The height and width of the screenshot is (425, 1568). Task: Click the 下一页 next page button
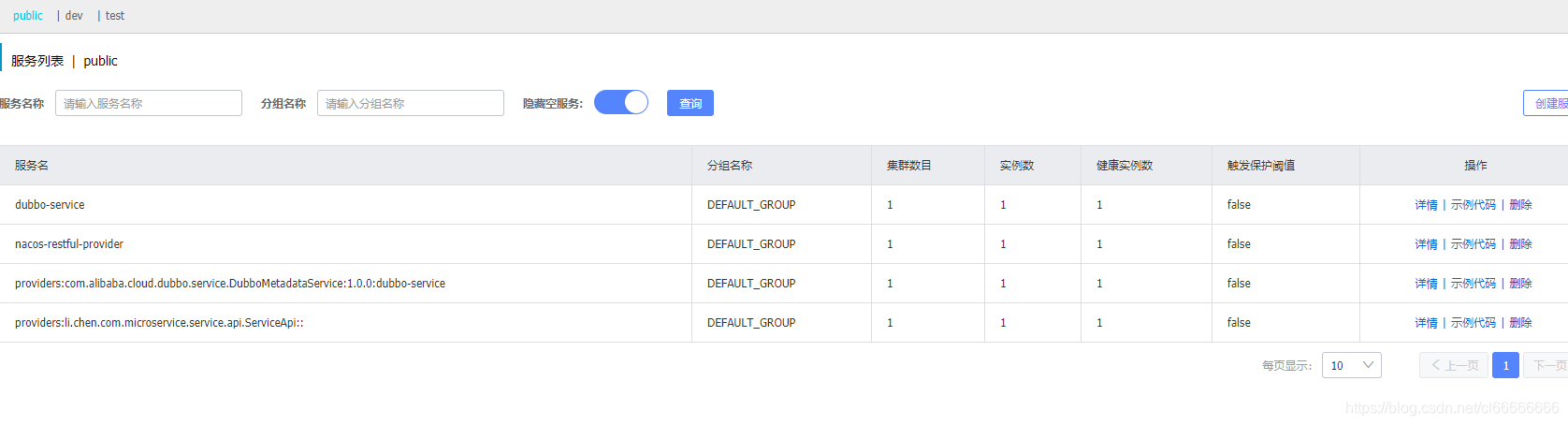[1546, 365]
